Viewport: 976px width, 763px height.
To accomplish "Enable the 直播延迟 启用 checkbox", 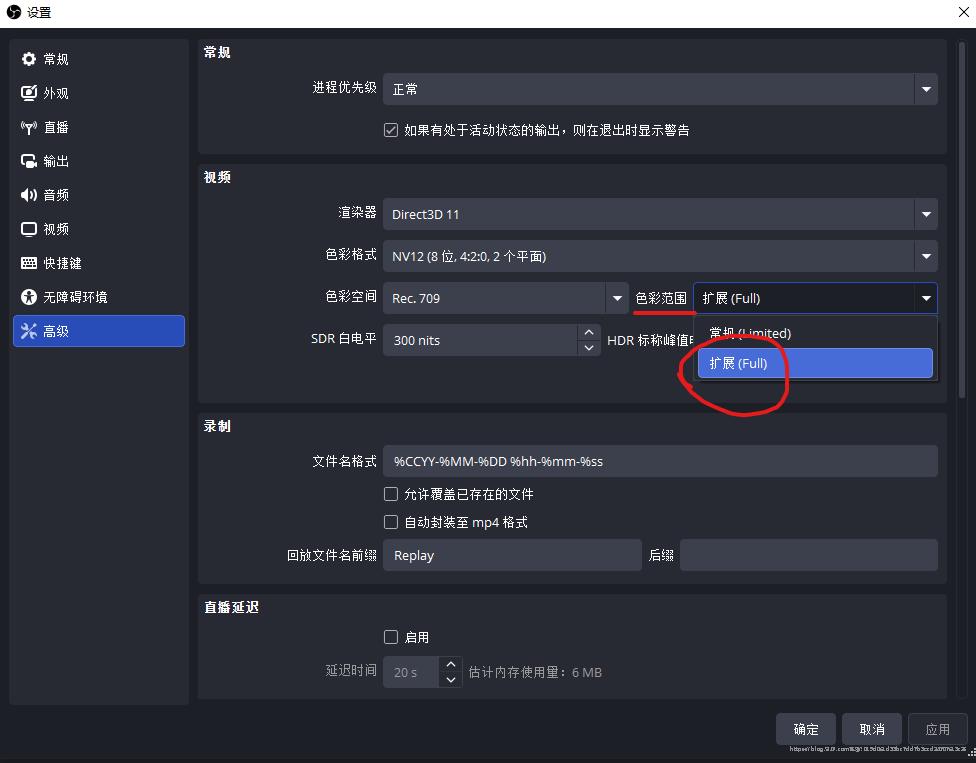I will click(390, 637).
